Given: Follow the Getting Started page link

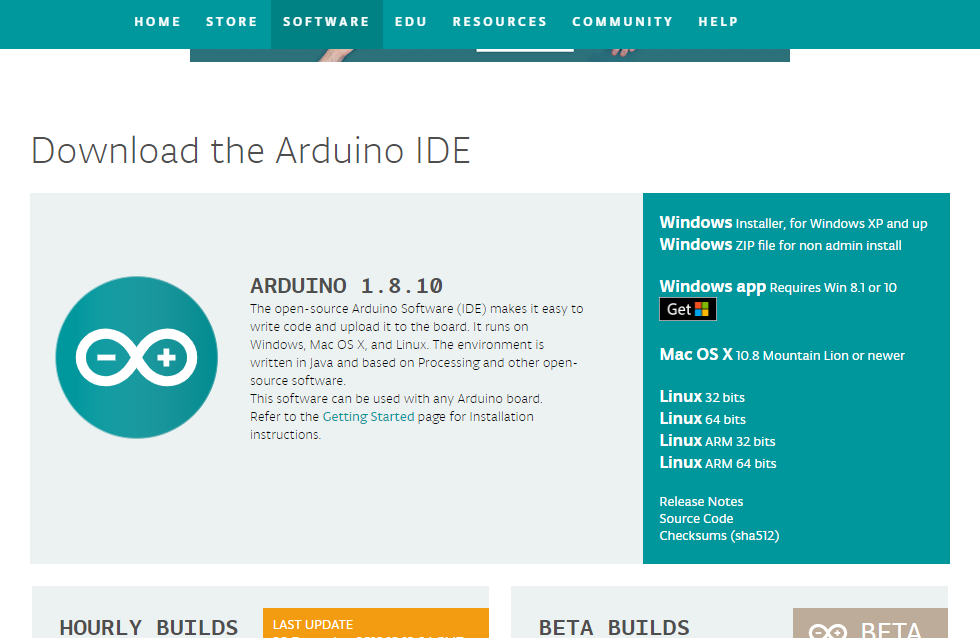Looking at the screenshot, I should tap(368, 417).
